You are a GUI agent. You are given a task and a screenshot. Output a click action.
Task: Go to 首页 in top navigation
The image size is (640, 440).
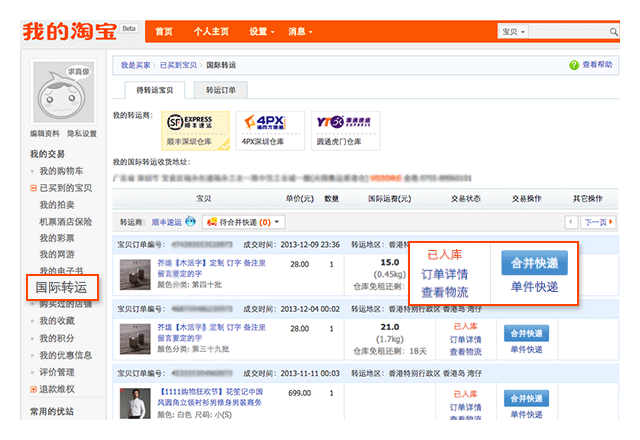click(x=164, y=31)
